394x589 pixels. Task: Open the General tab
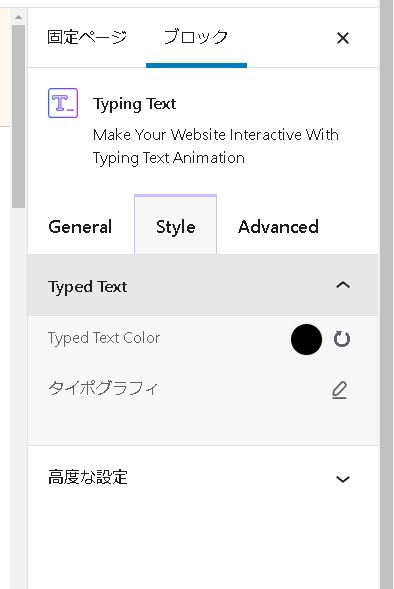(80, 227)
